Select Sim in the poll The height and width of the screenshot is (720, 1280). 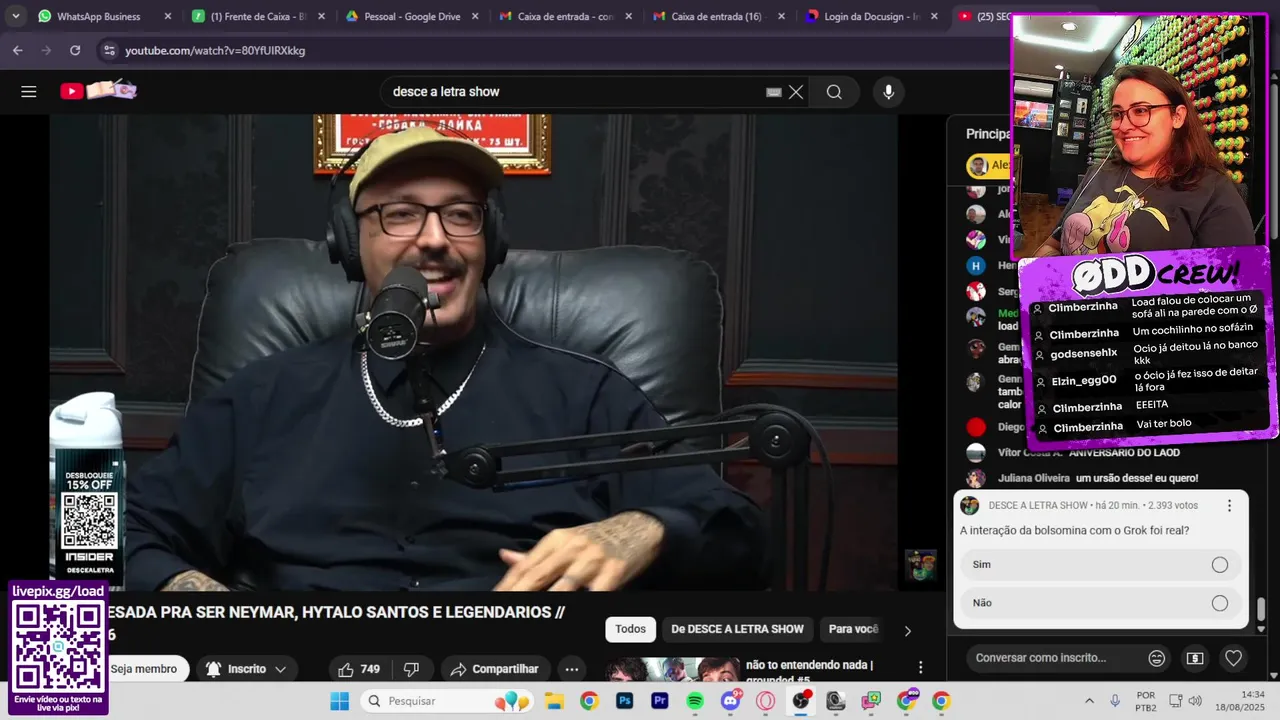(x=1100, y=565)
